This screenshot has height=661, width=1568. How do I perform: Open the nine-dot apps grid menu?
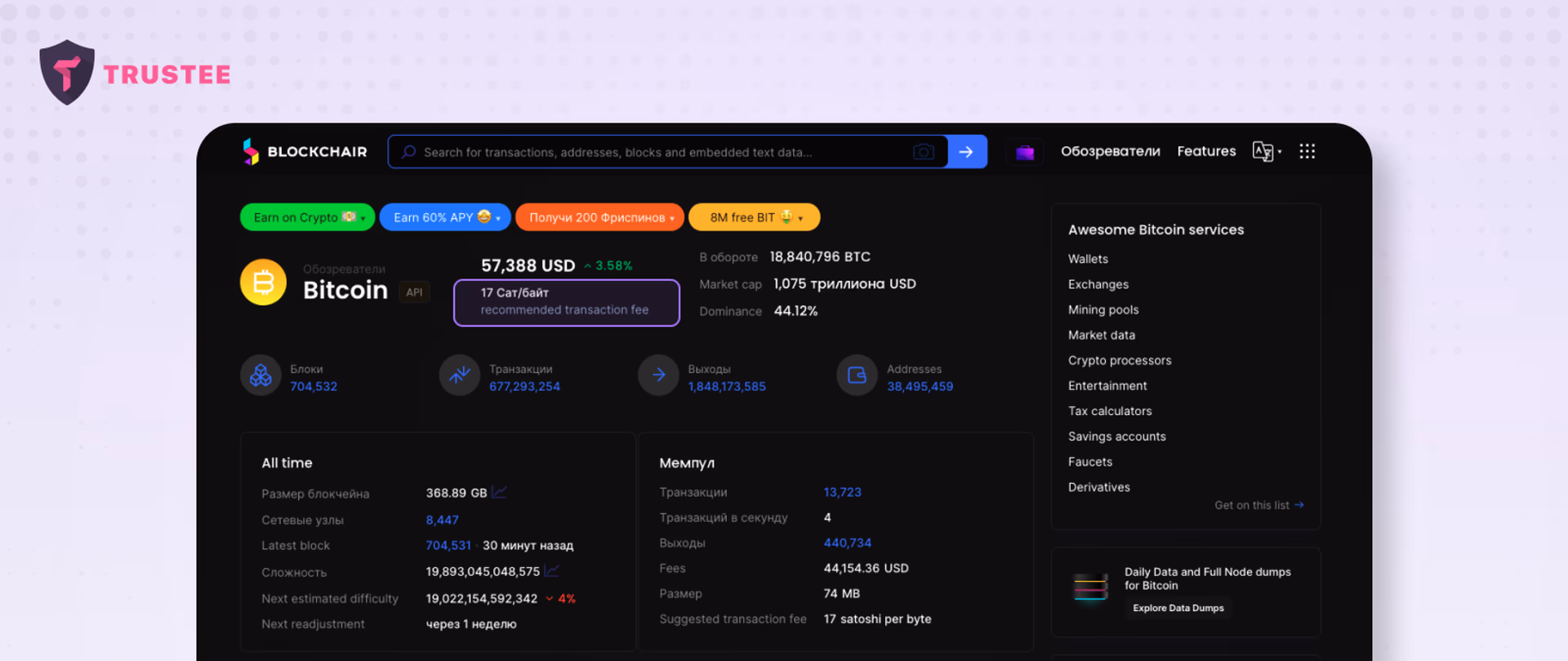(x=1307, y=151)
